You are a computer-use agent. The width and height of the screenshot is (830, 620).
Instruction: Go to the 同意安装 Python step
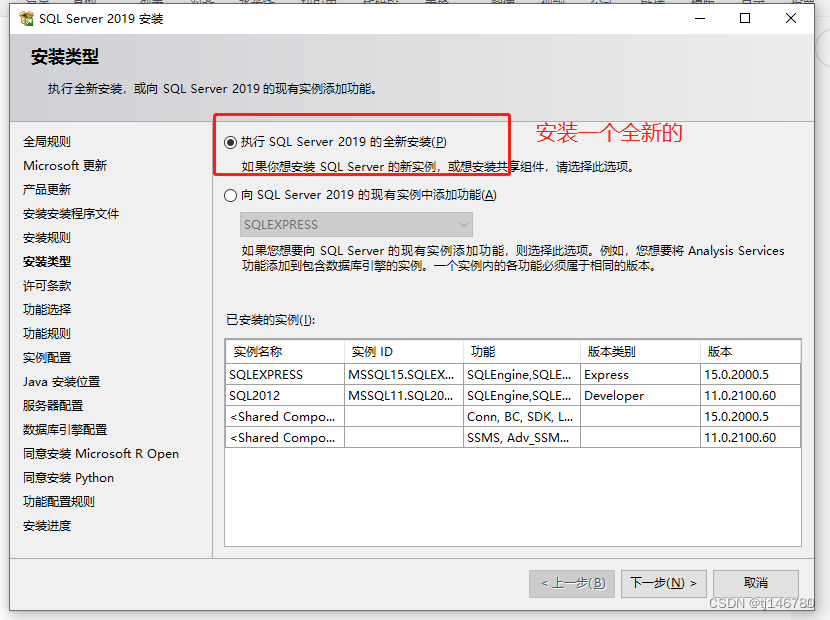tap(68, 478)
